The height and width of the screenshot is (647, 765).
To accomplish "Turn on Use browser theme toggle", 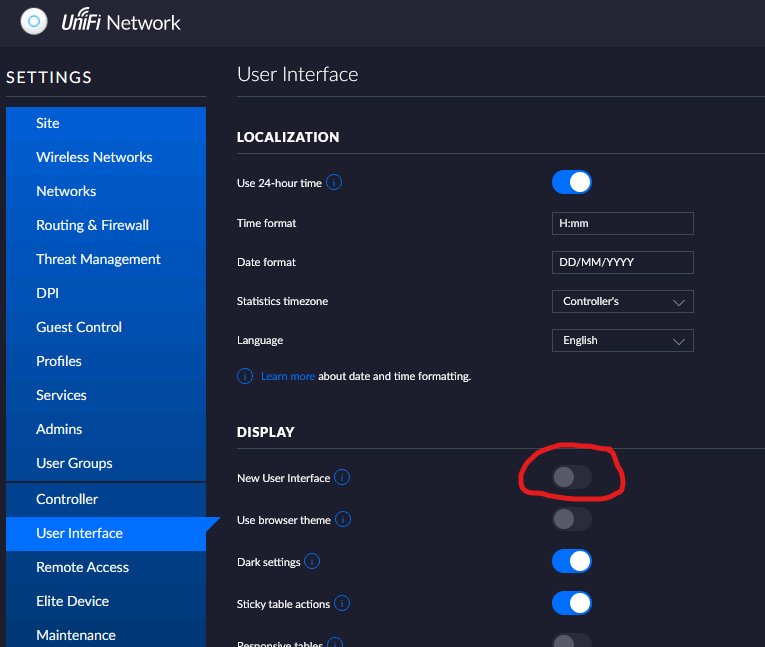I will point(572,519).
